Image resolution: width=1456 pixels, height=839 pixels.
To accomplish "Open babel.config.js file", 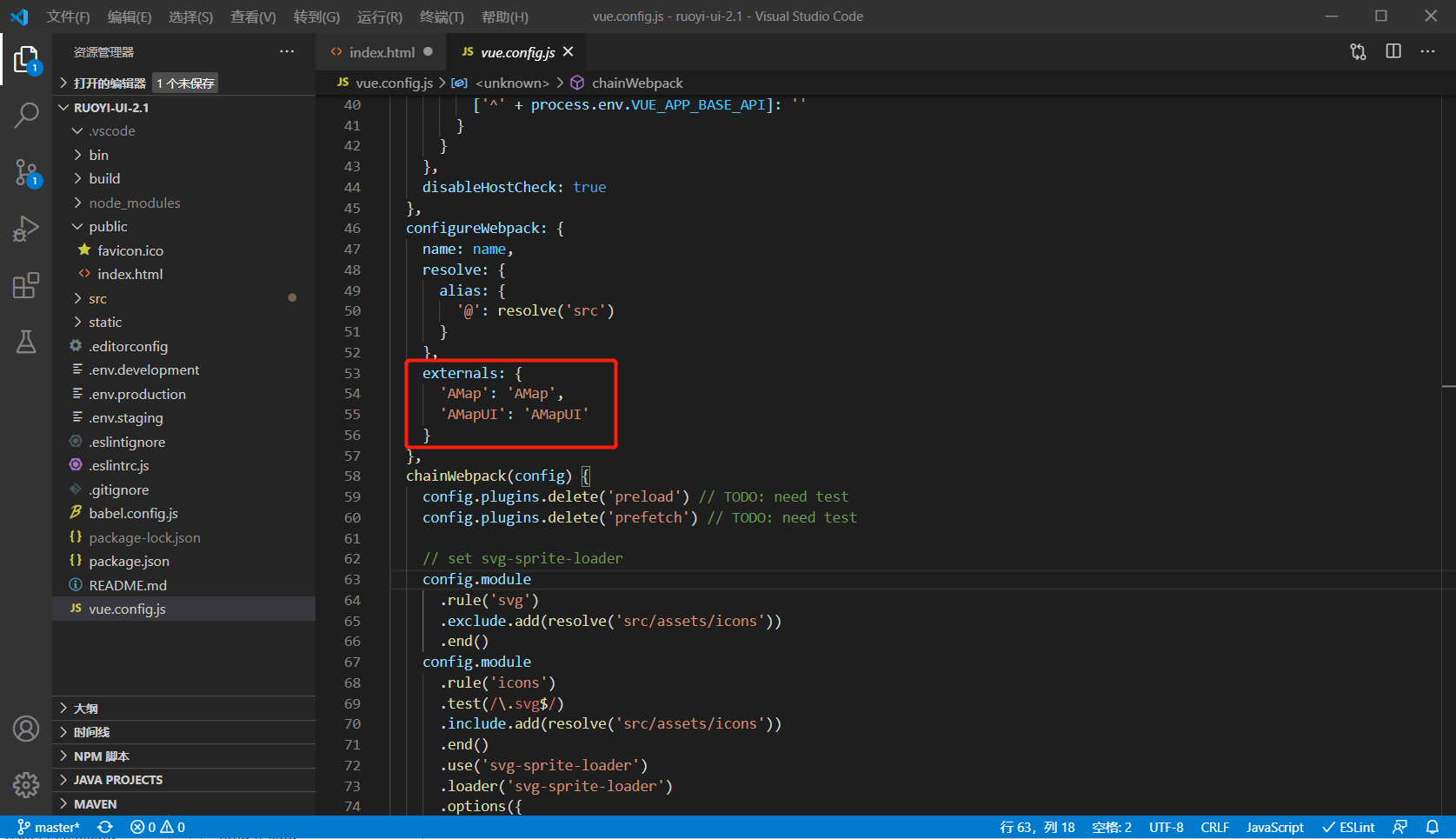I will point(183,514).
